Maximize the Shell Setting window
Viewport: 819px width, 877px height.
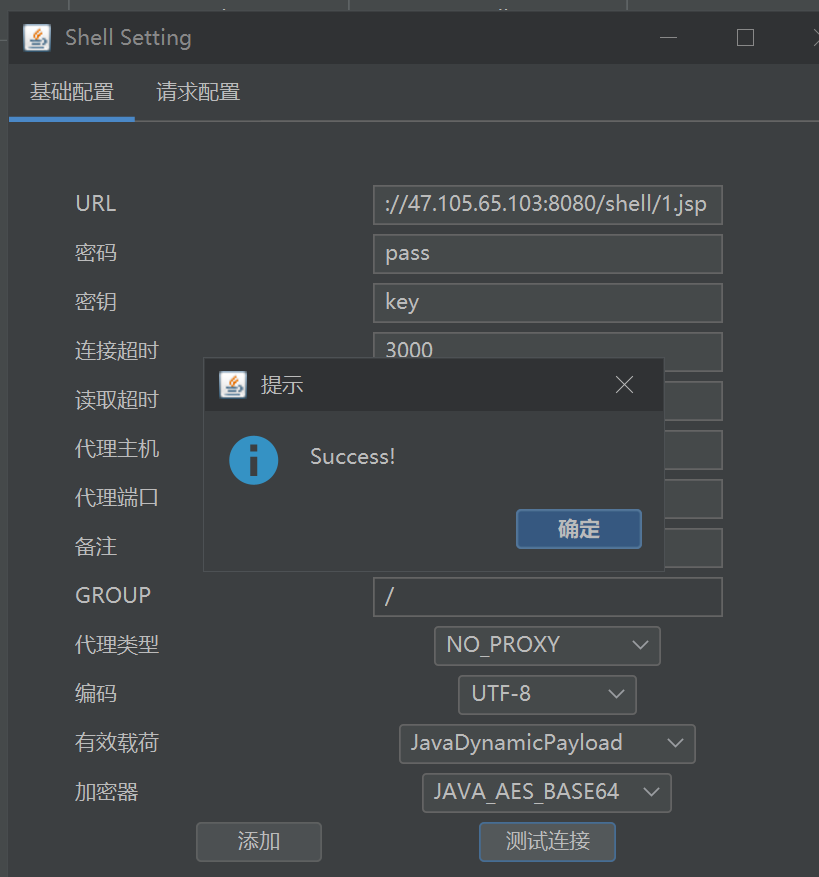[x=745, y=37]
